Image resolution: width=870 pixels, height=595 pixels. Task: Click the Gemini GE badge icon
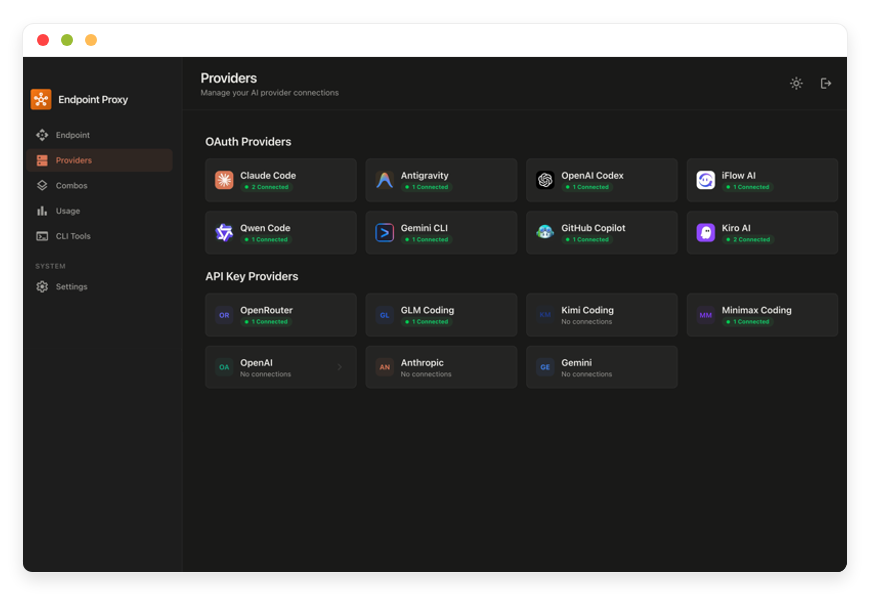click(545, 367)
